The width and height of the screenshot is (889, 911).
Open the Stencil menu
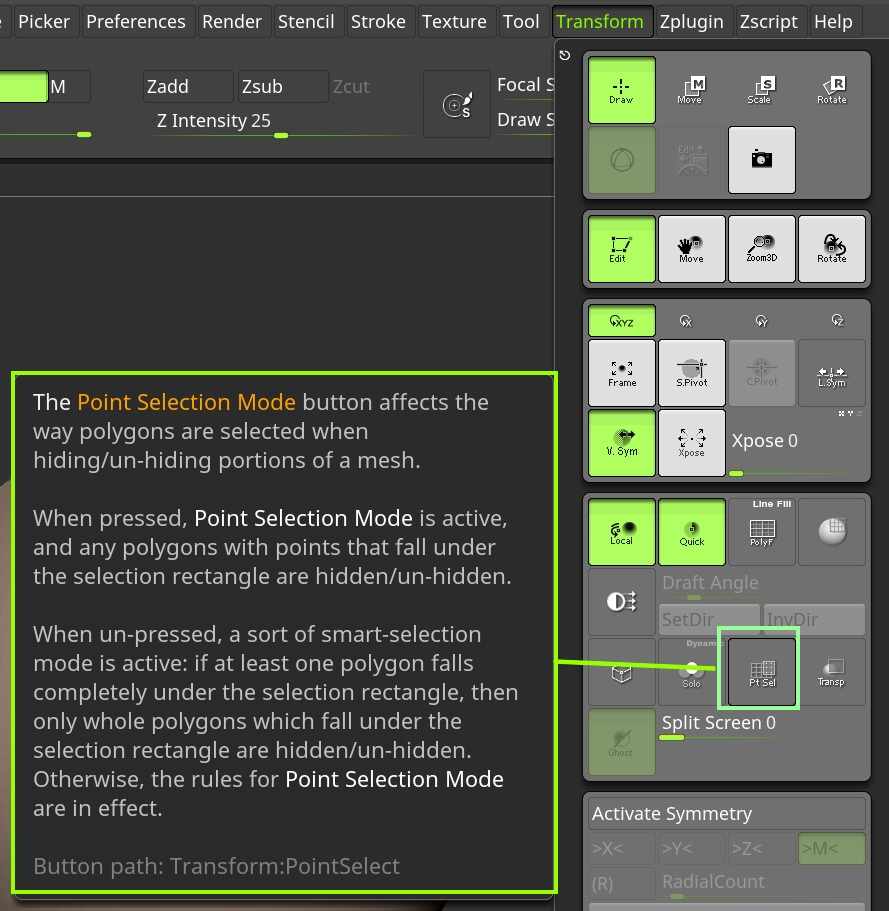click(306, 21)
